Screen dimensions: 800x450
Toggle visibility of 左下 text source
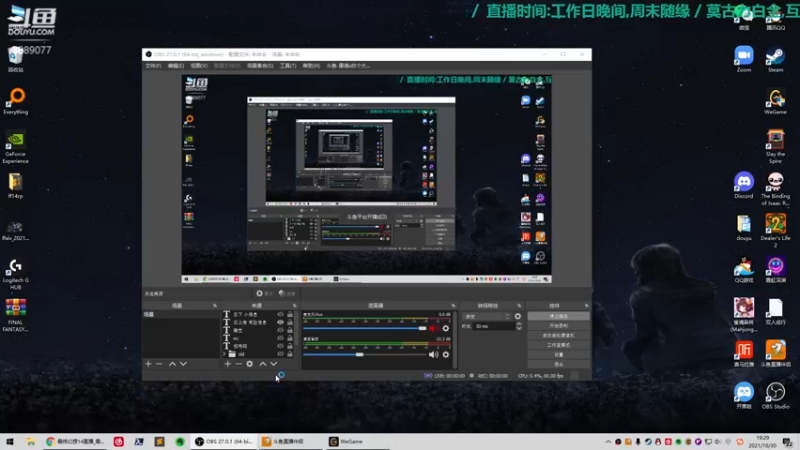point(280,315)
